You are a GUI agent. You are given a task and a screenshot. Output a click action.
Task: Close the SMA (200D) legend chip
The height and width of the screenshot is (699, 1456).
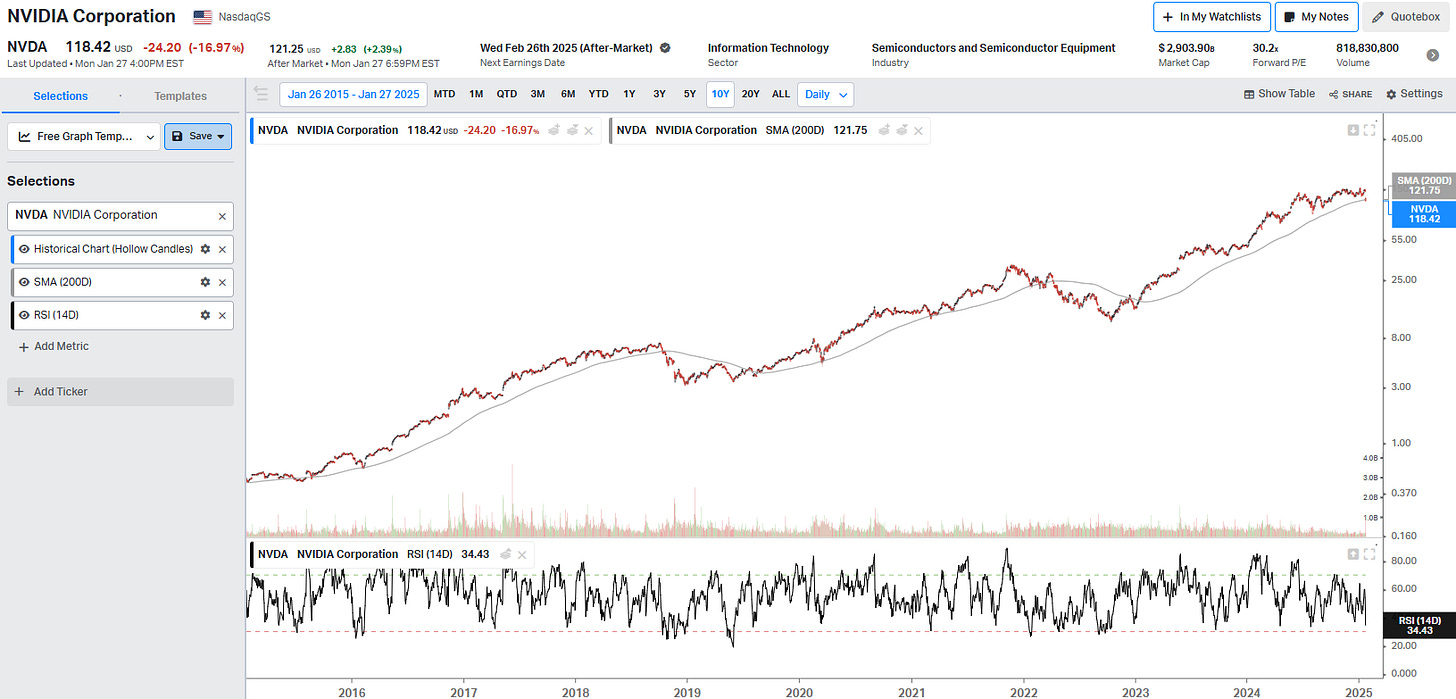pos(918,130)
